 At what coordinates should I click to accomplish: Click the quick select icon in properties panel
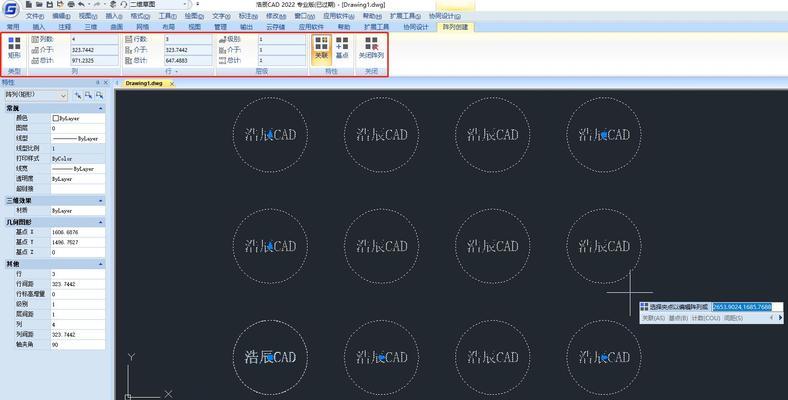(x=99, y=95)
